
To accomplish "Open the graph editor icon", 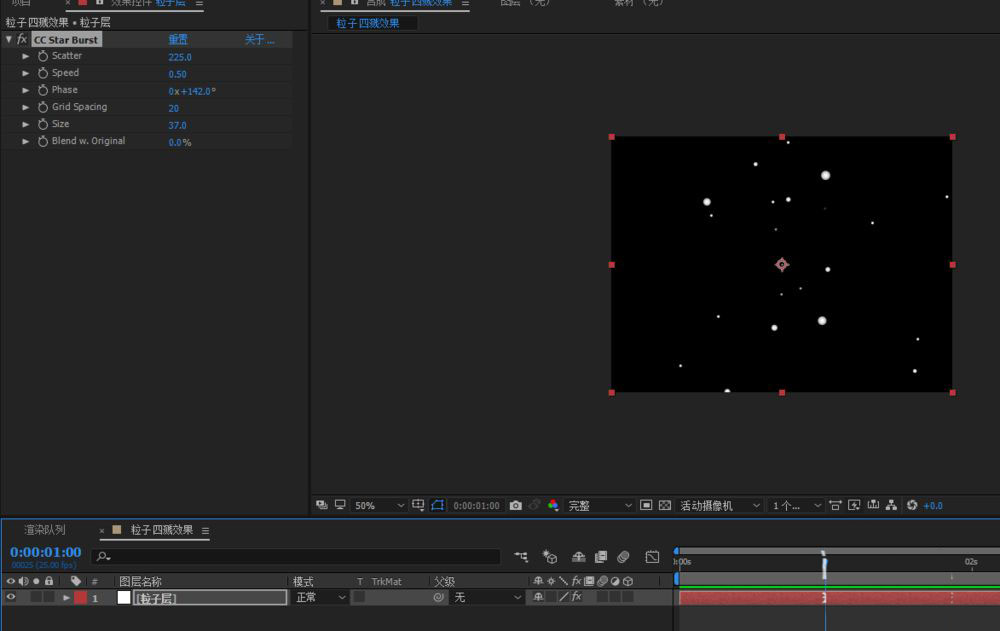I will (x=652, y=557).
